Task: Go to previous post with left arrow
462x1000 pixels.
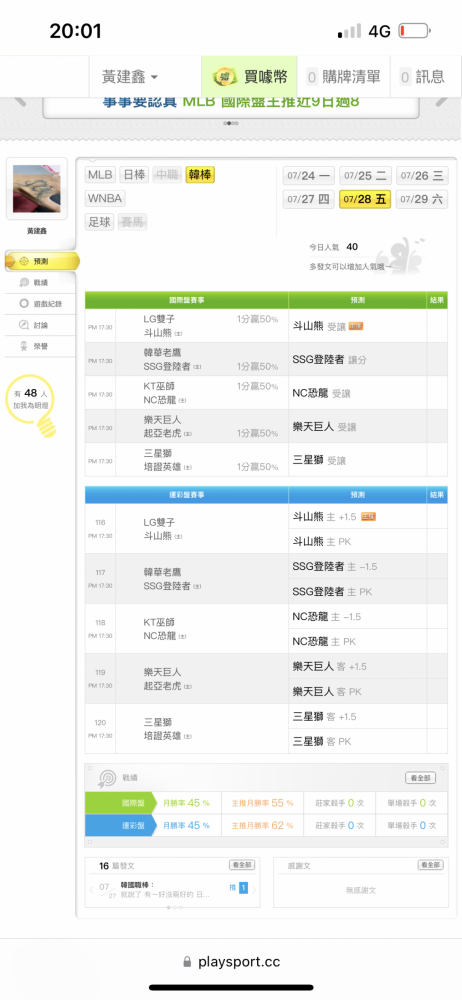Action: 91,889
